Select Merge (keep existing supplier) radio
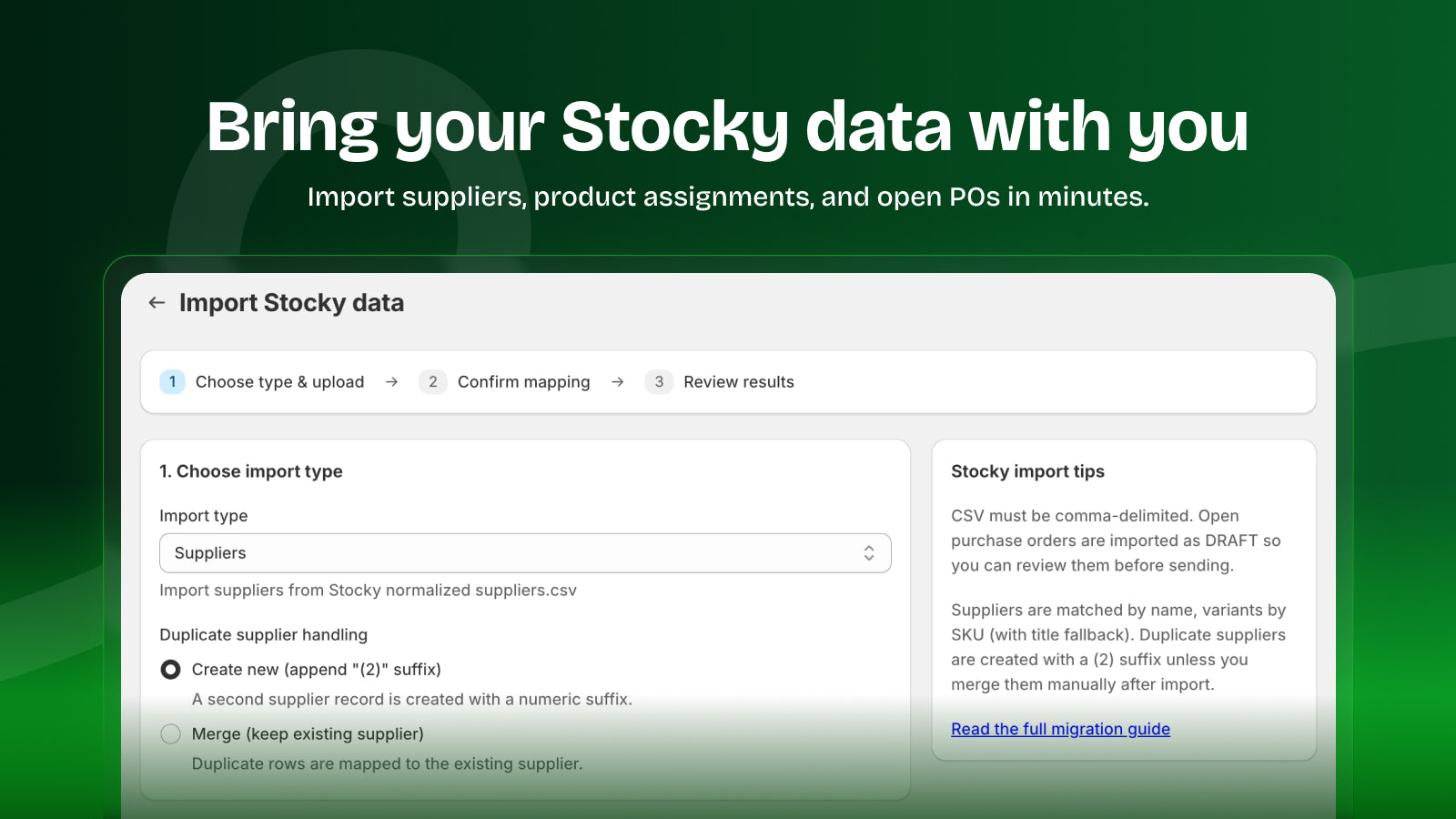Image resolution: width=1456 pixels, height=819 pixels. pyautogui.click(x=170, y=734)
